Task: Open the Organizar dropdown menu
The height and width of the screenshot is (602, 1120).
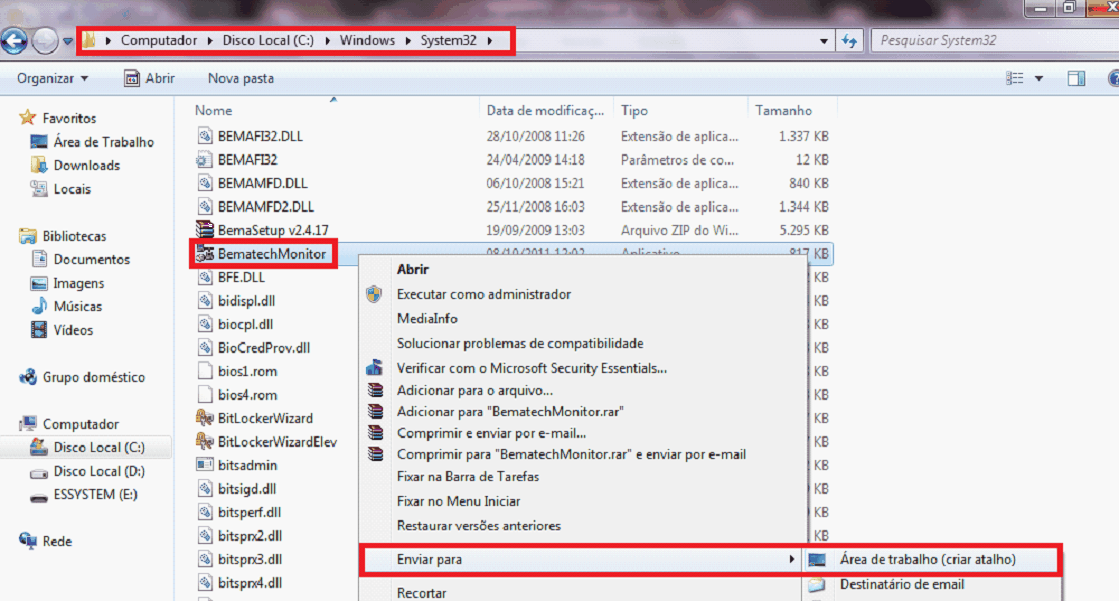Action: point(52,78)
